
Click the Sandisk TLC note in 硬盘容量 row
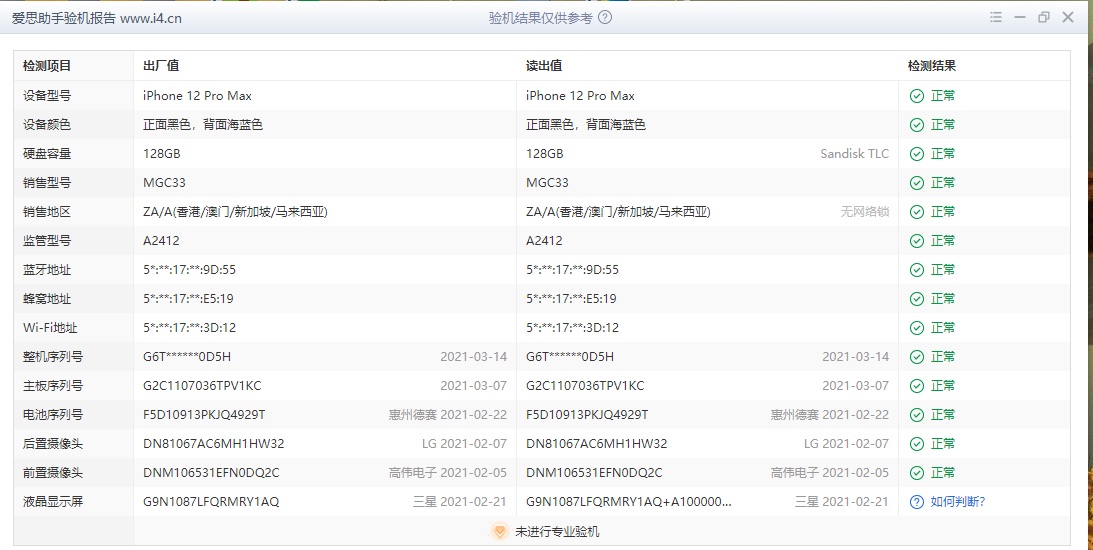pos(855,154)
